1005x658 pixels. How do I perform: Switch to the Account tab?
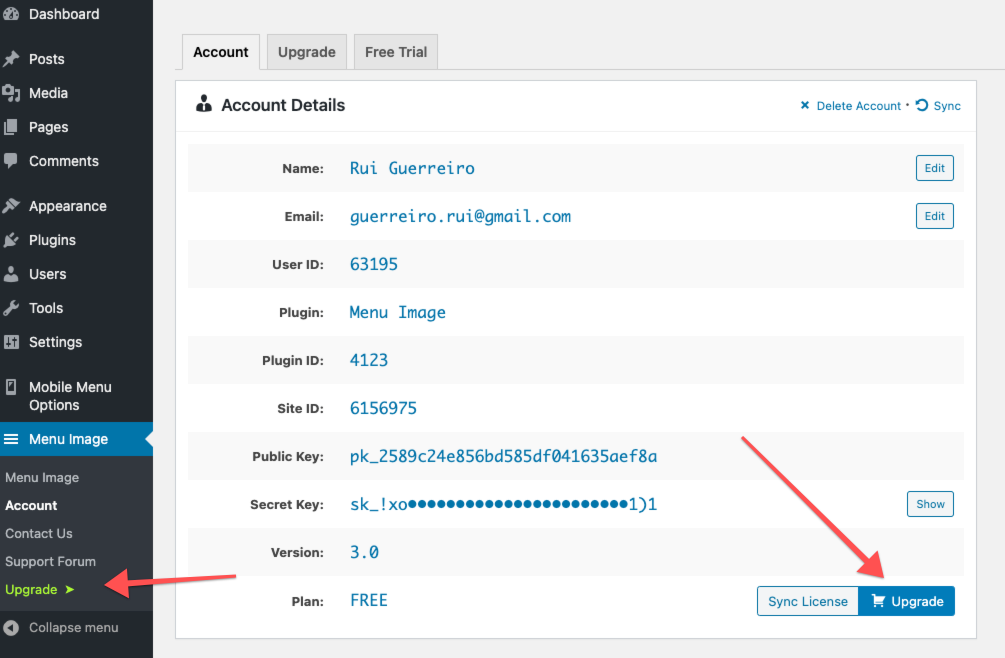[x=220, y=52]
